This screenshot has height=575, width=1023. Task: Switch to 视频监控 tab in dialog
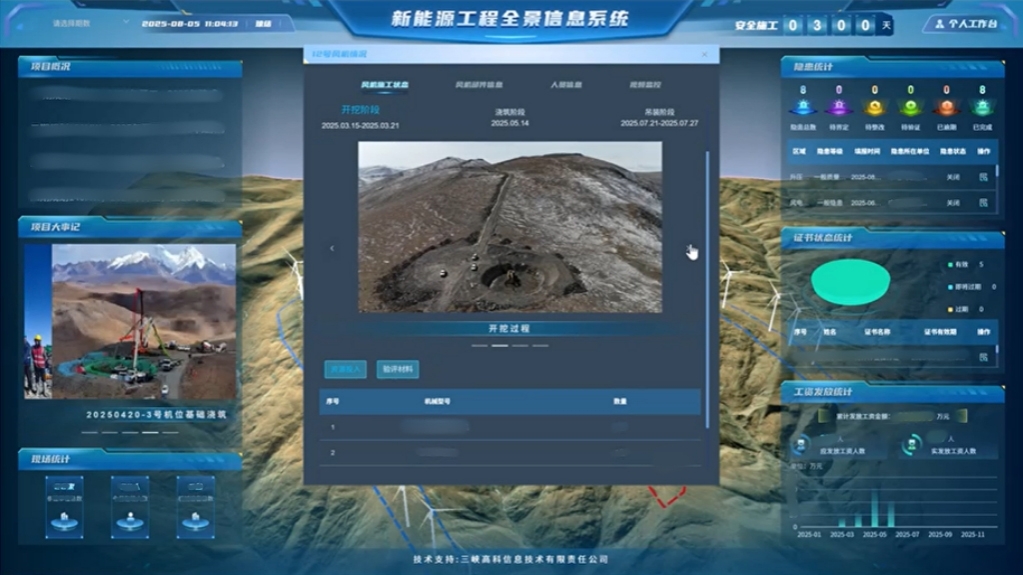[x=645, y=85]
